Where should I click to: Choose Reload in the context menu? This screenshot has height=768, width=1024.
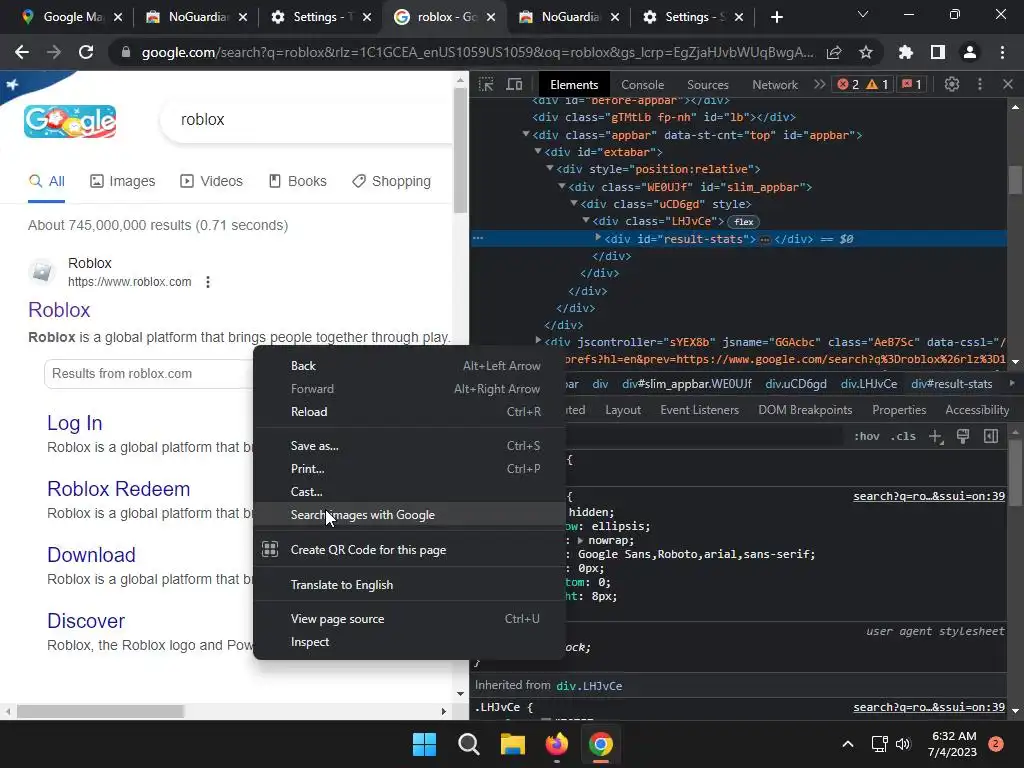coord(409,411)
